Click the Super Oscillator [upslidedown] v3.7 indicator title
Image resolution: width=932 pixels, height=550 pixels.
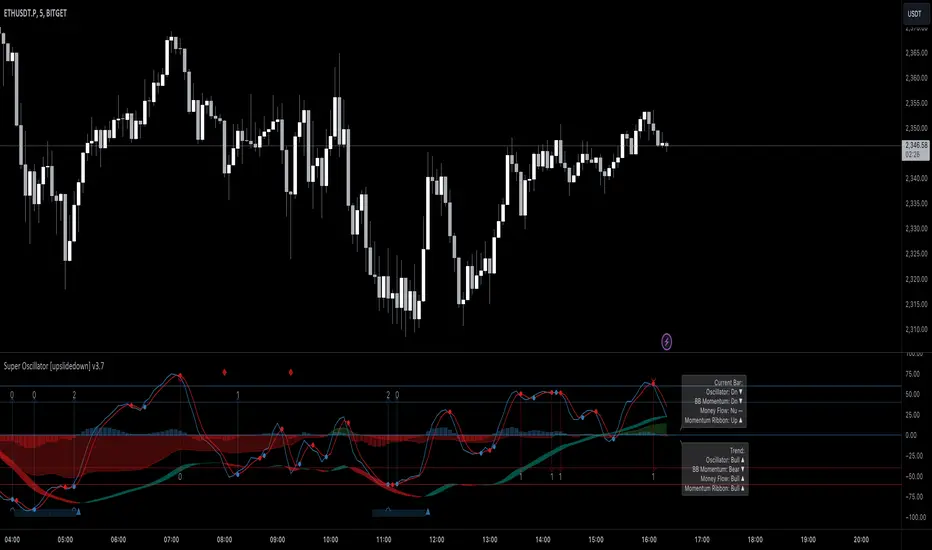point(54,366)
